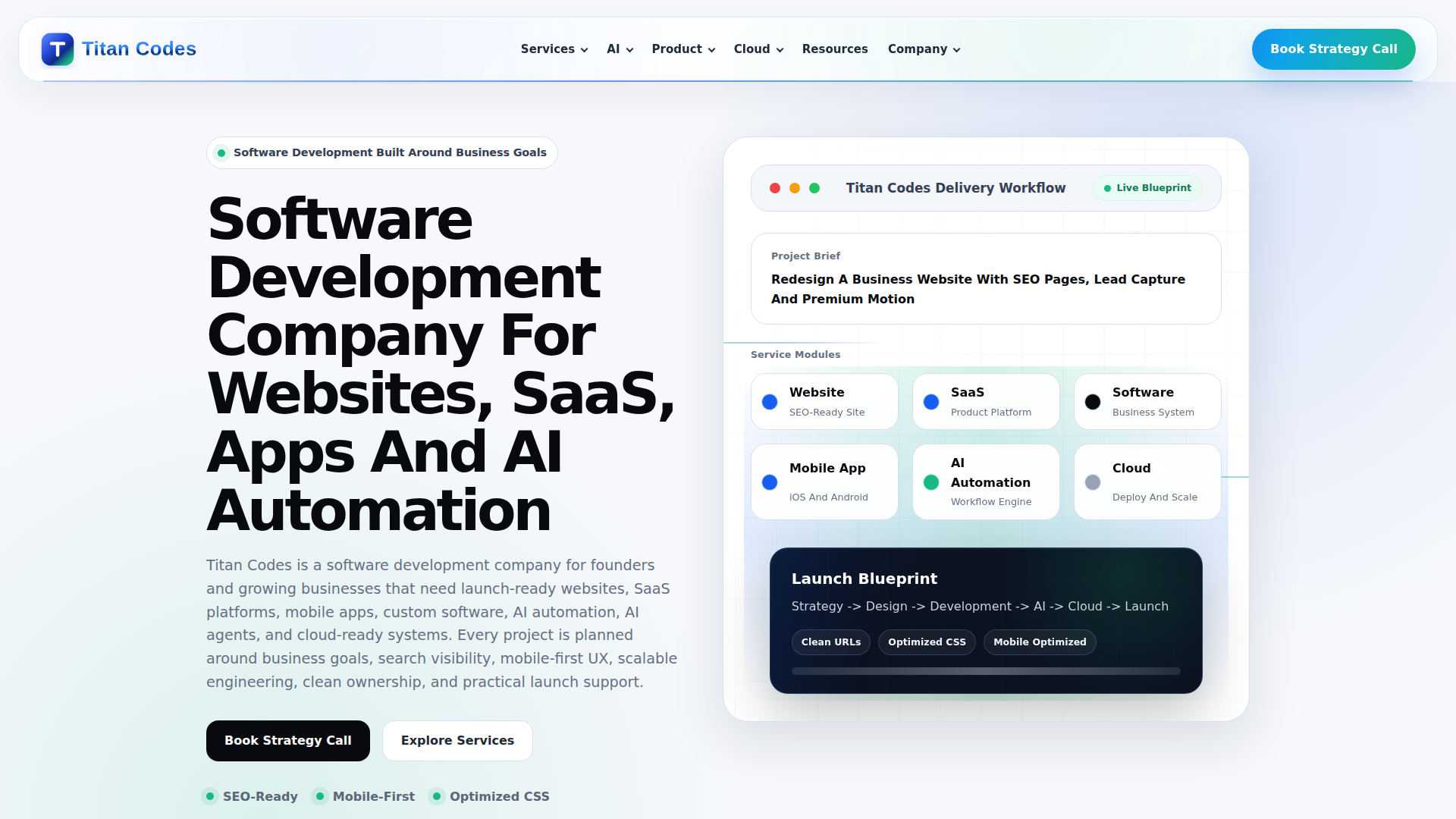The image size is (1456, 819).
Task: Click the Launch Blueprint heading
Action: [x=864, y=579]
